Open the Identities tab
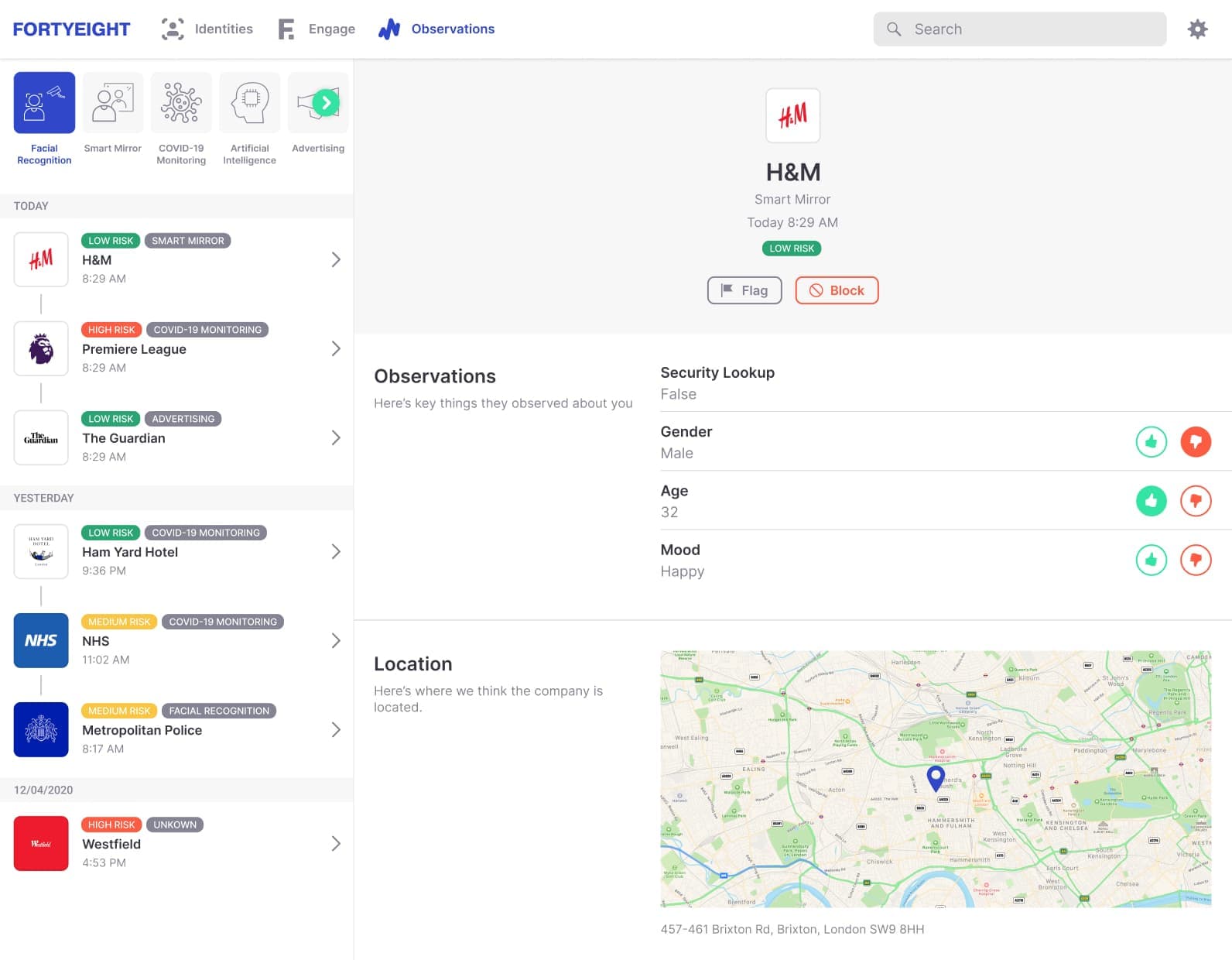This screenshot has width=1232, height=960. click(207, 29)
